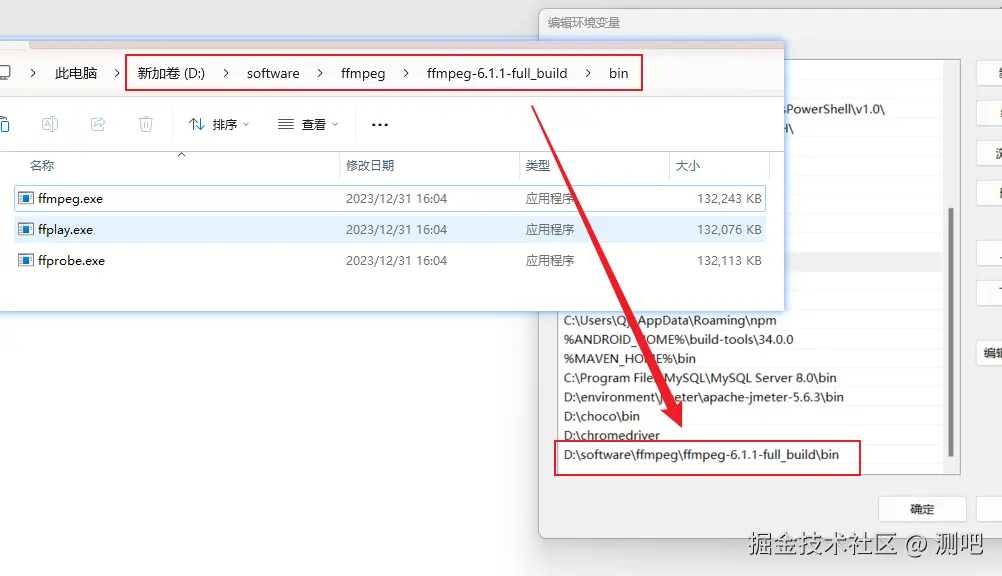The image size is (1002, 576).
Task: Click 确定 button in environment variable dialog
Action: [x=921, y=510]
